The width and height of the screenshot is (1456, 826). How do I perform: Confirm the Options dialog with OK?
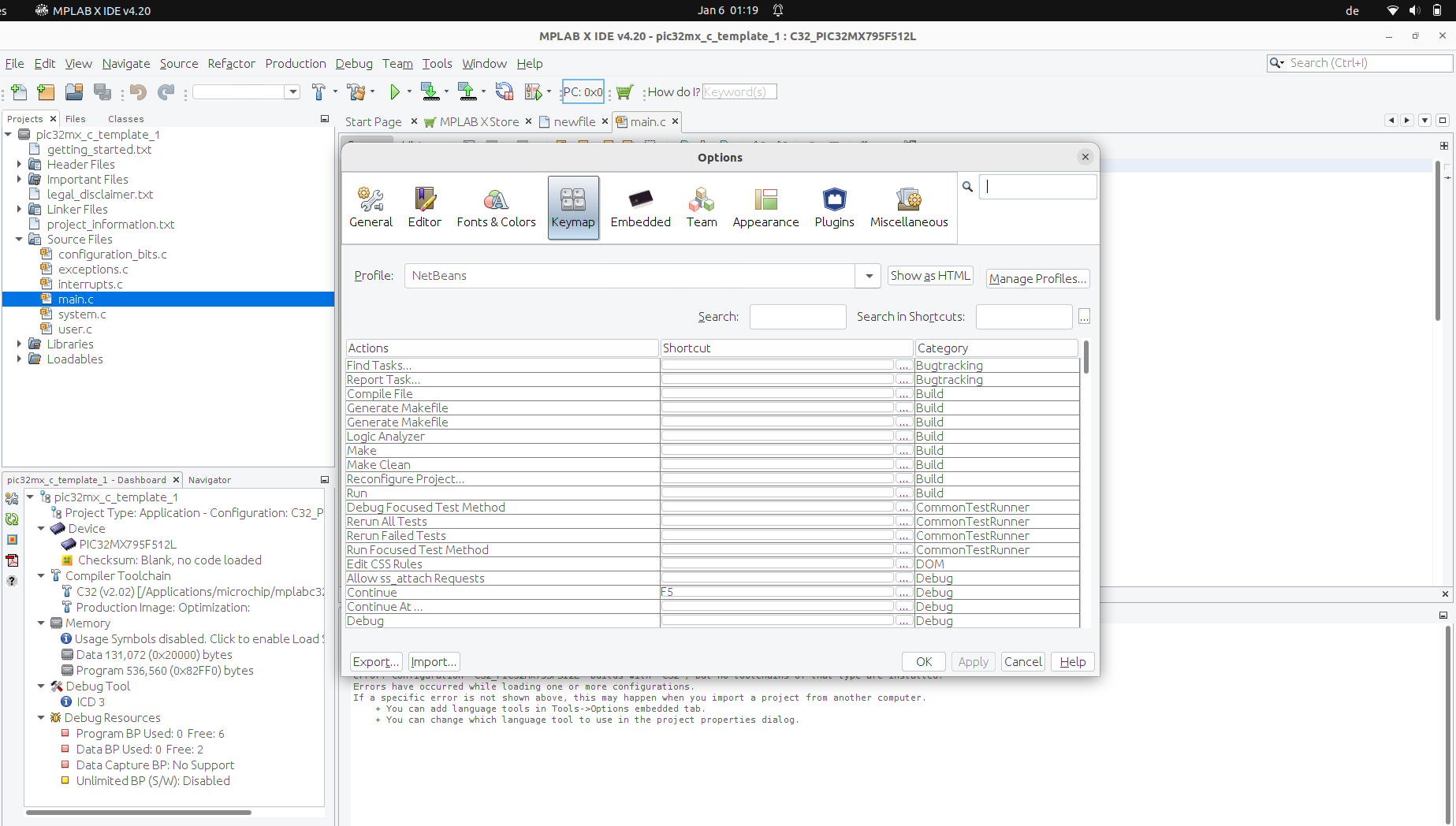point(924,662)
